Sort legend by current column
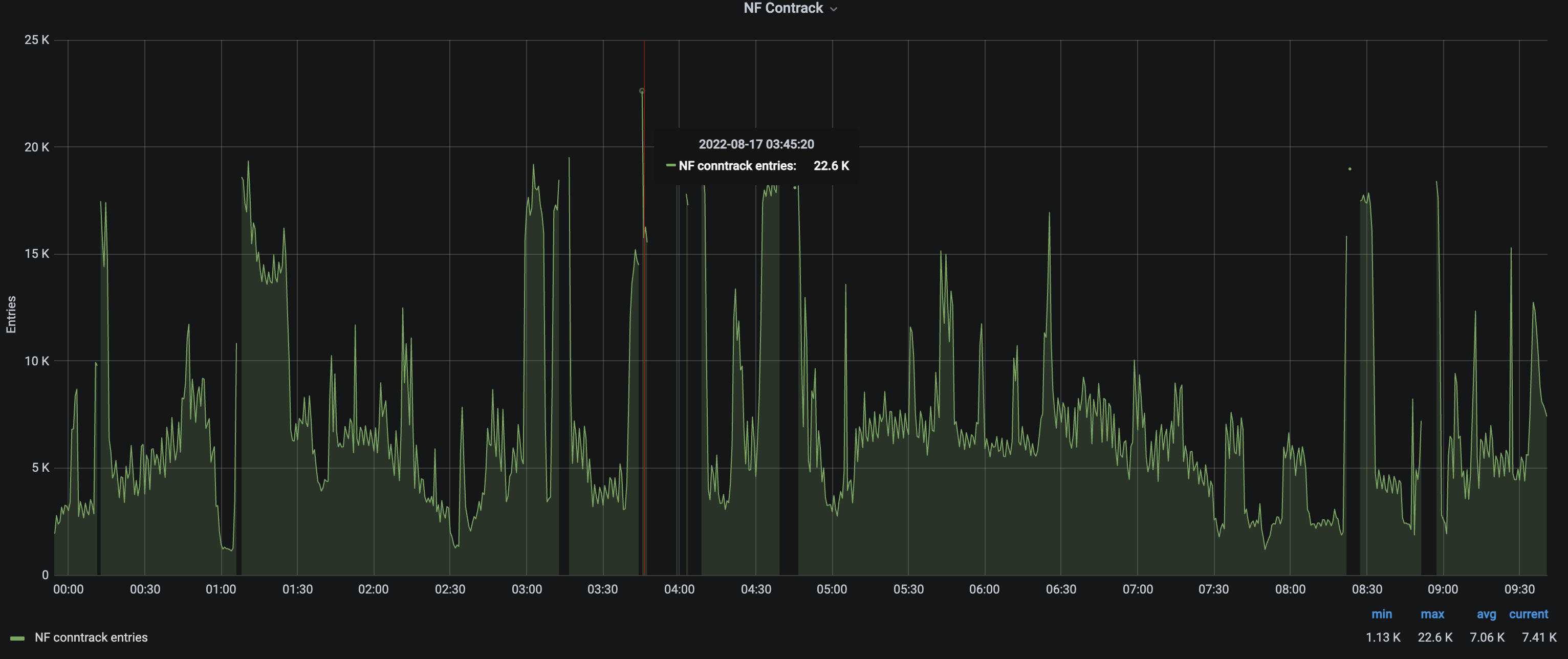The image size is (1568, 659). pyautogui.click(x=1529, y=614)
